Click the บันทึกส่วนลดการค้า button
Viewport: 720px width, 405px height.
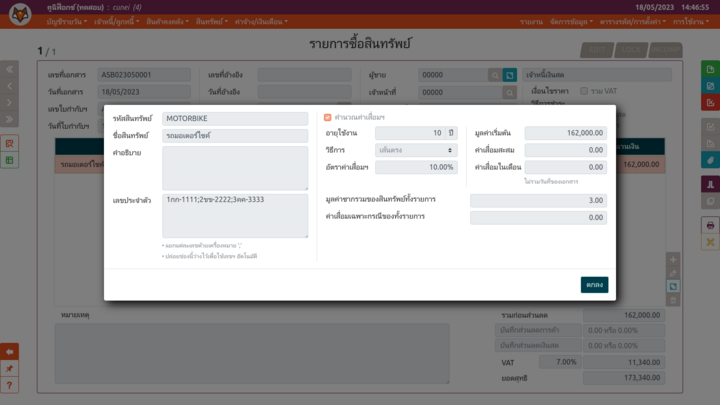pyautogui.click(x=538, y=330)
